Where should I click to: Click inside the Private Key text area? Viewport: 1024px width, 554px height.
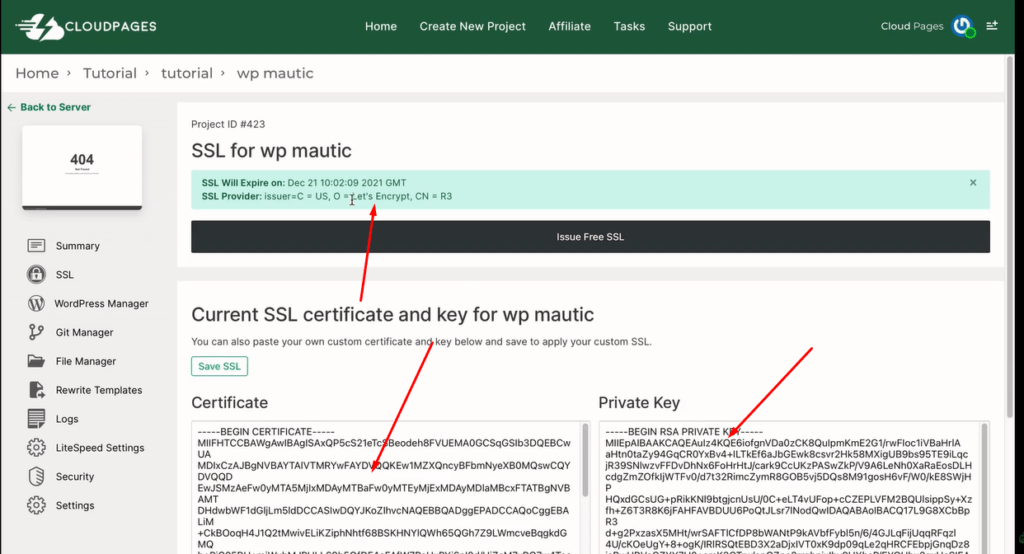(789, 487)
